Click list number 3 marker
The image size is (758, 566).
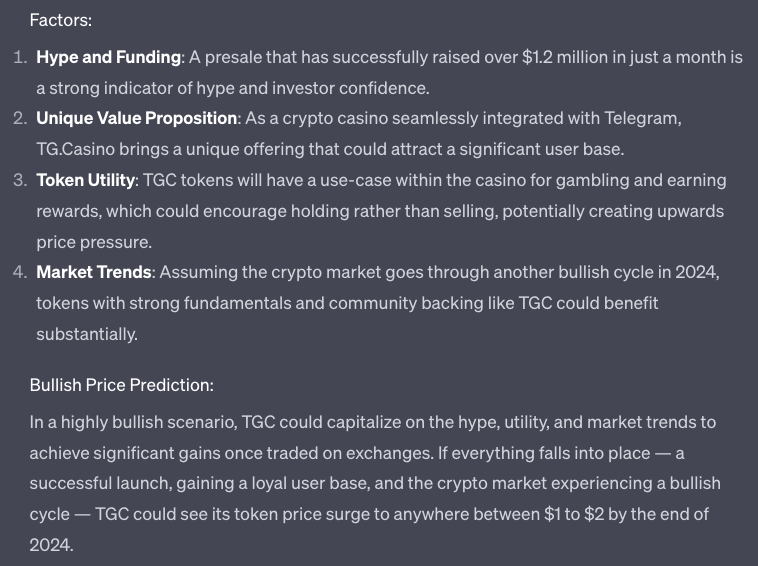tap(20, 181)
